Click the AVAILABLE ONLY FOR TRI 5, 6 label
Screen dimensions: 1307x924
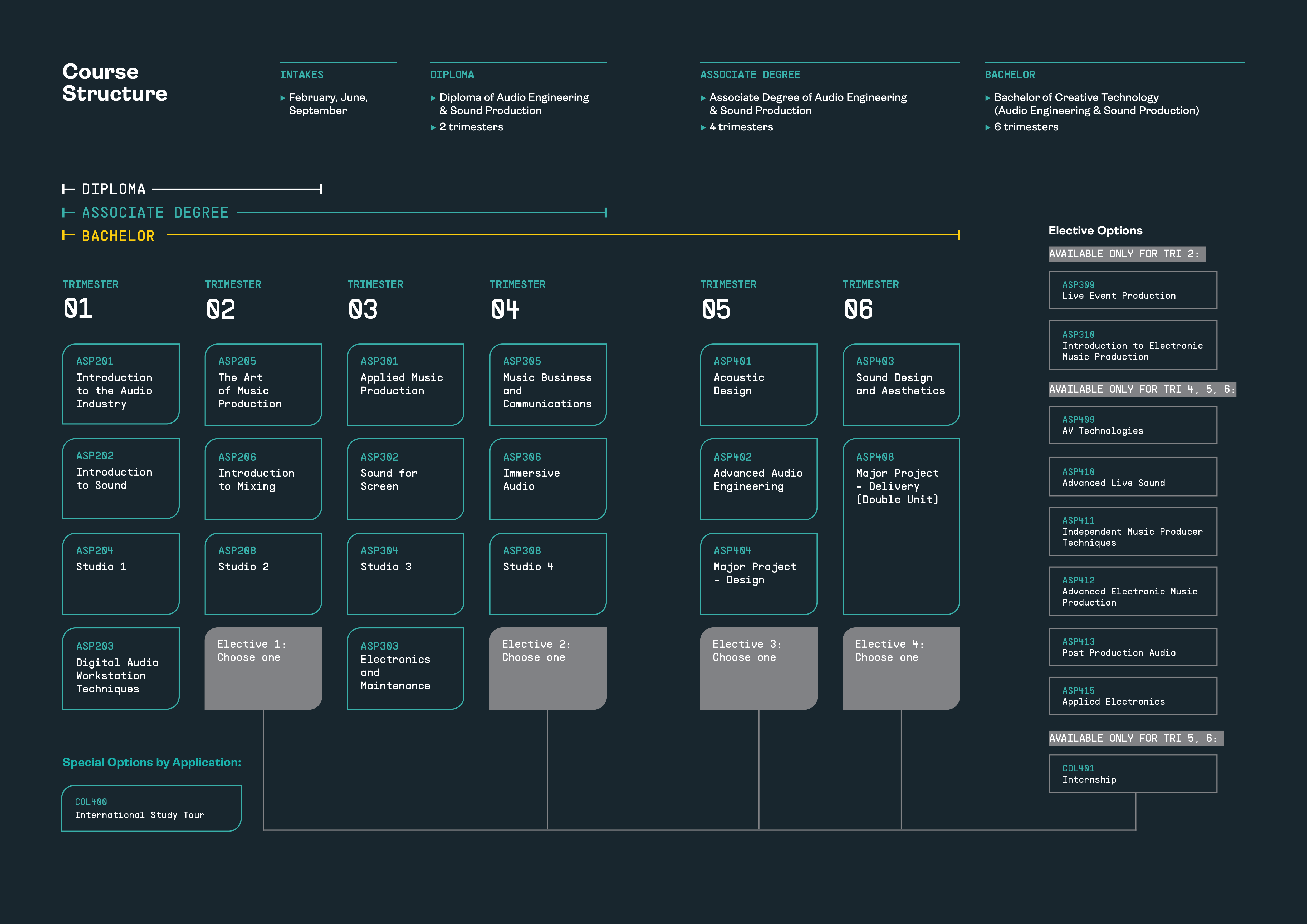click(x=1136, y=738)
